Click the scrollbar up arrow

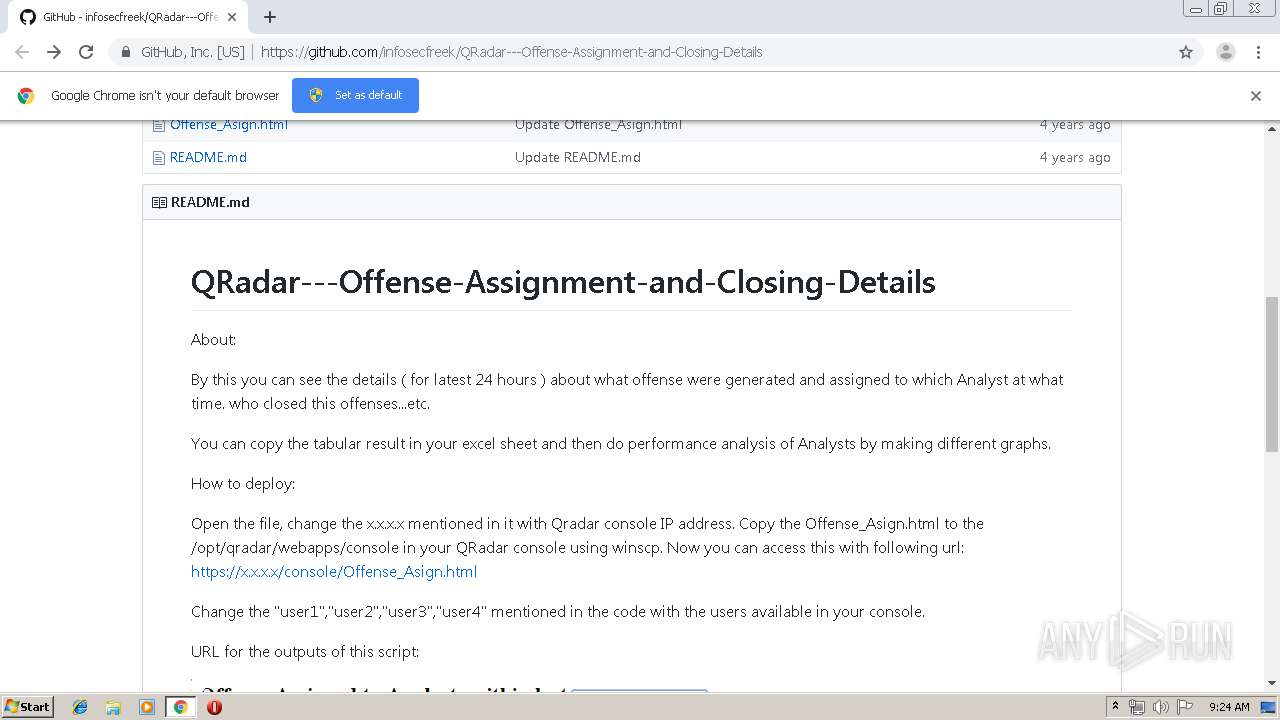(1272, 129)
